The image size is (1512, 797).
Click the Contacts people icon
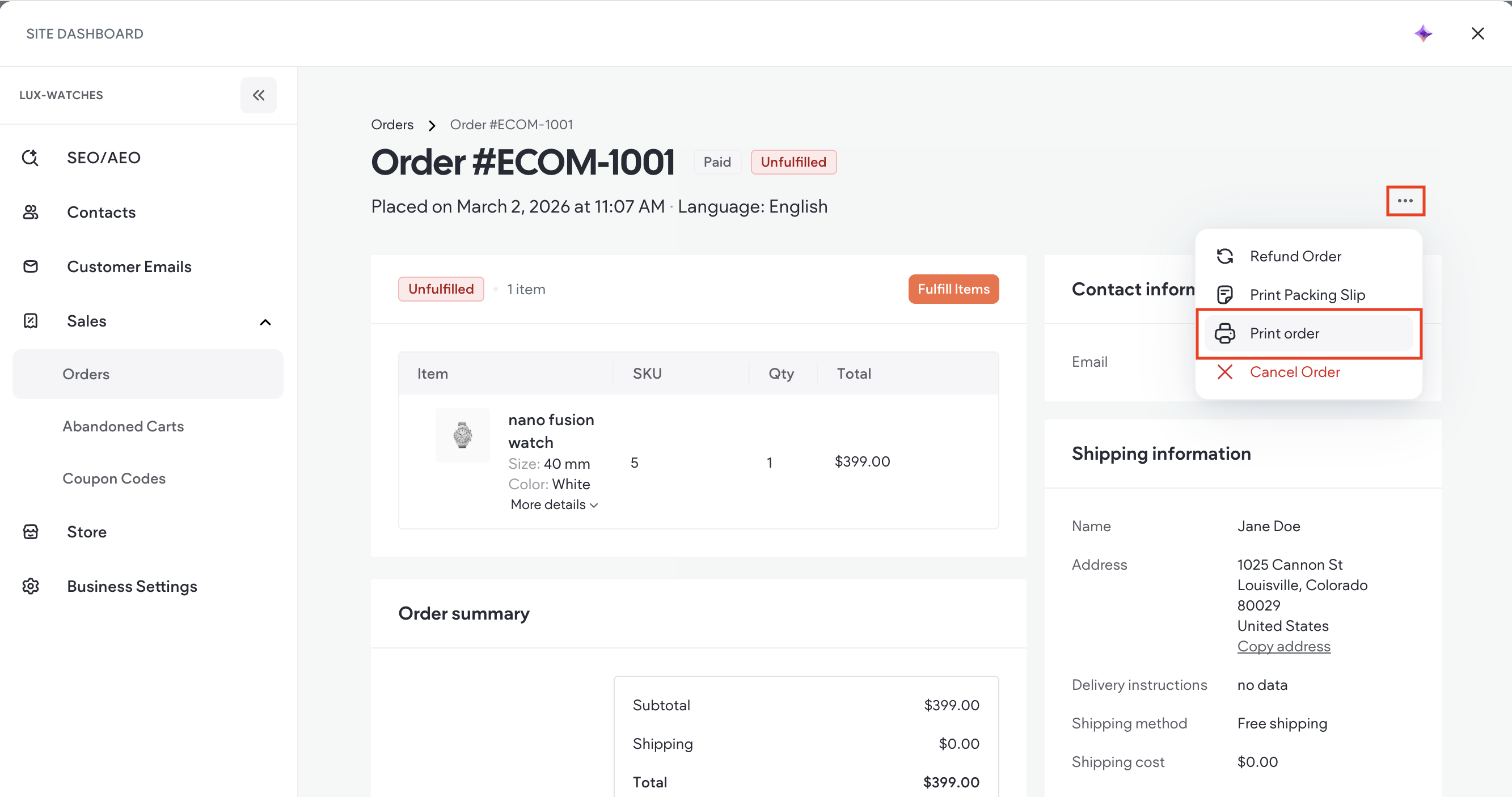click(x=31, y=213)
